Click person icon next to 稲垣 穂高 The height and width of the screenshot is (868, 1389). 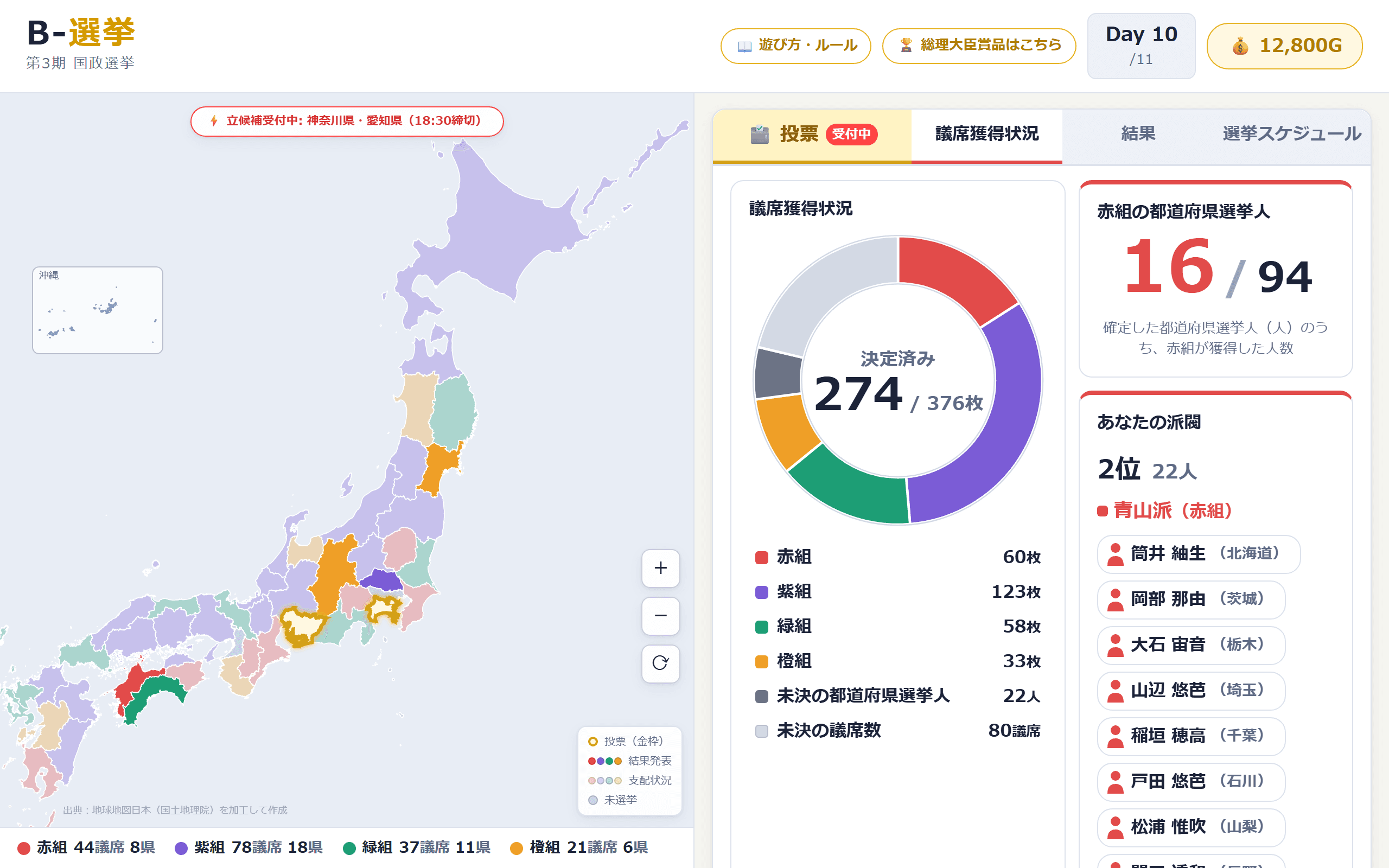[1115, 737]
